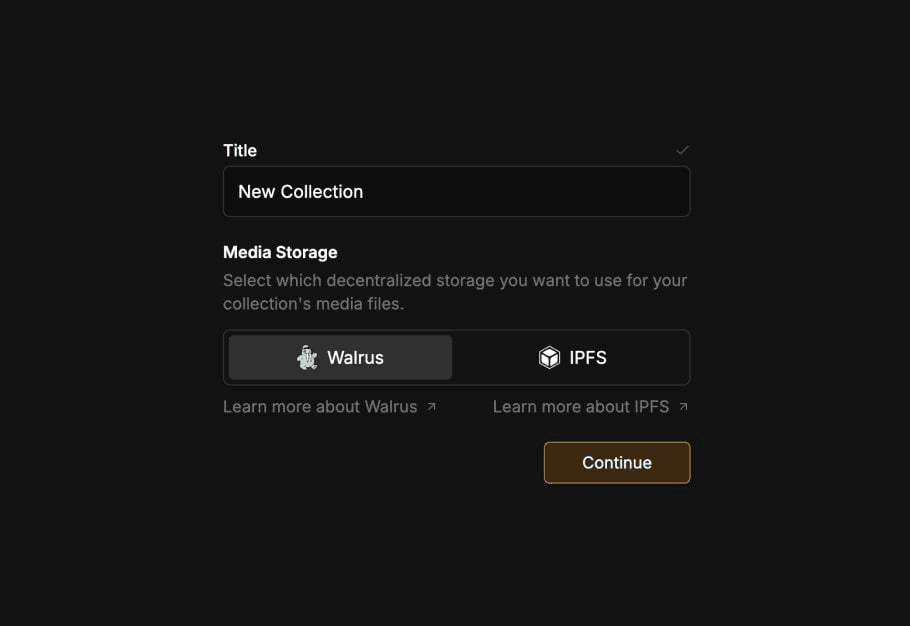The width and height of the screenshot is (910, 626).
Task: Click the word Walrus in storage selector
Action: (355, 357)
